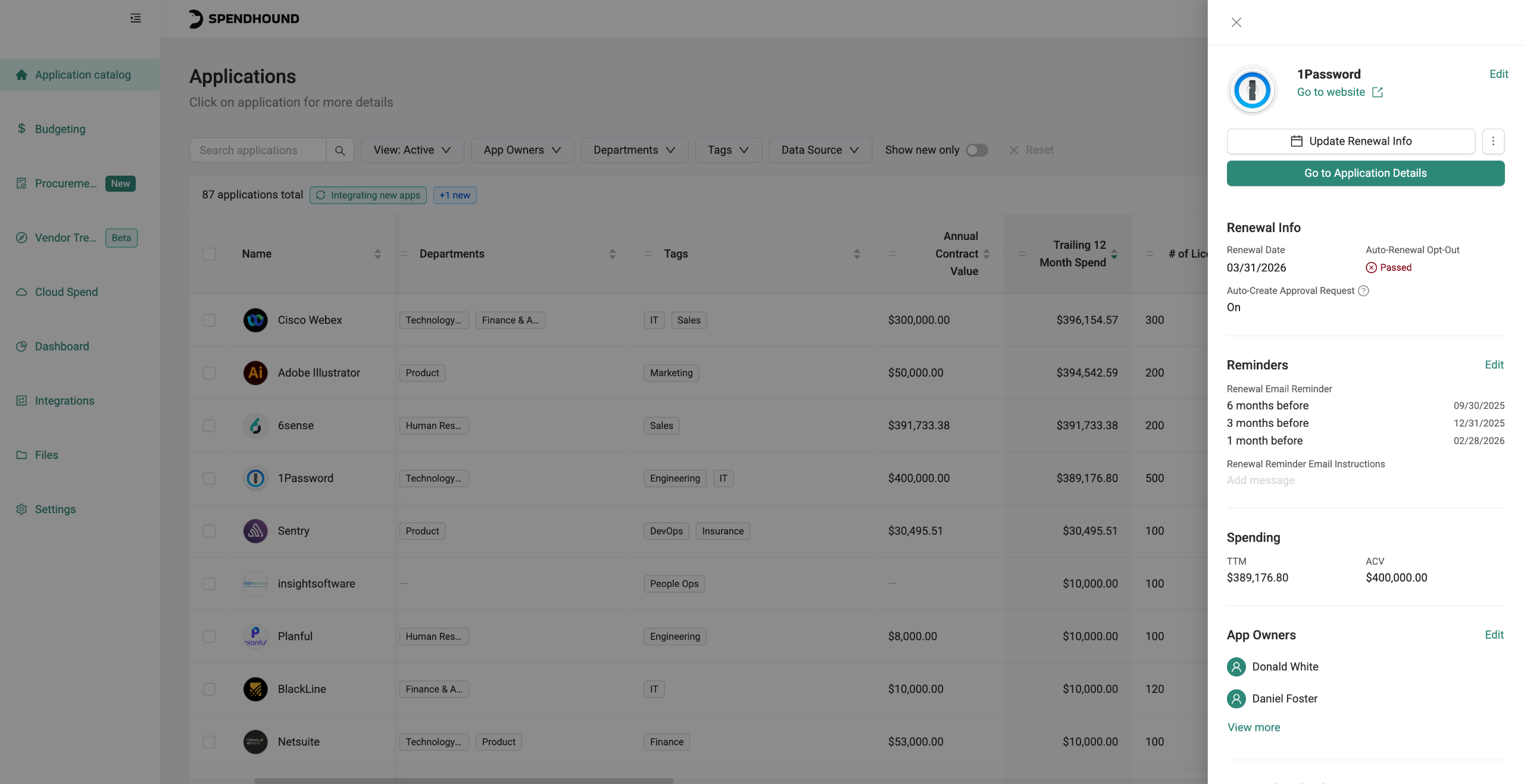Screen dimensions: 1524x784
Task: Click into the Search applications field
Action: (x=258, y=151)
